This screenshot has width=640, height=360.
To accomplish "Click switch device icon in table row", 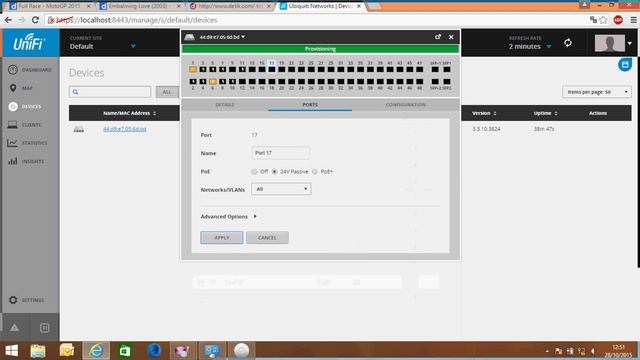I will tap(79, 129).
